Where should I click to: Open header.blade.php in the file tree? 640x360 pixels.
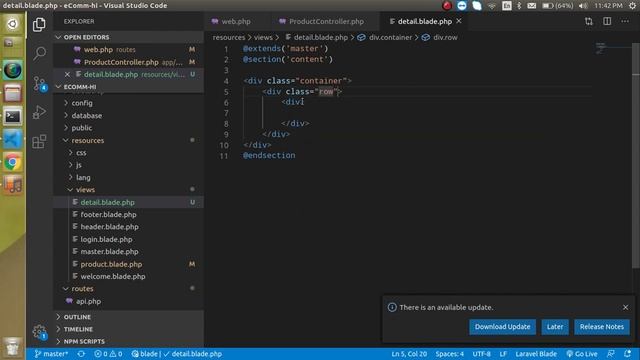129,227
